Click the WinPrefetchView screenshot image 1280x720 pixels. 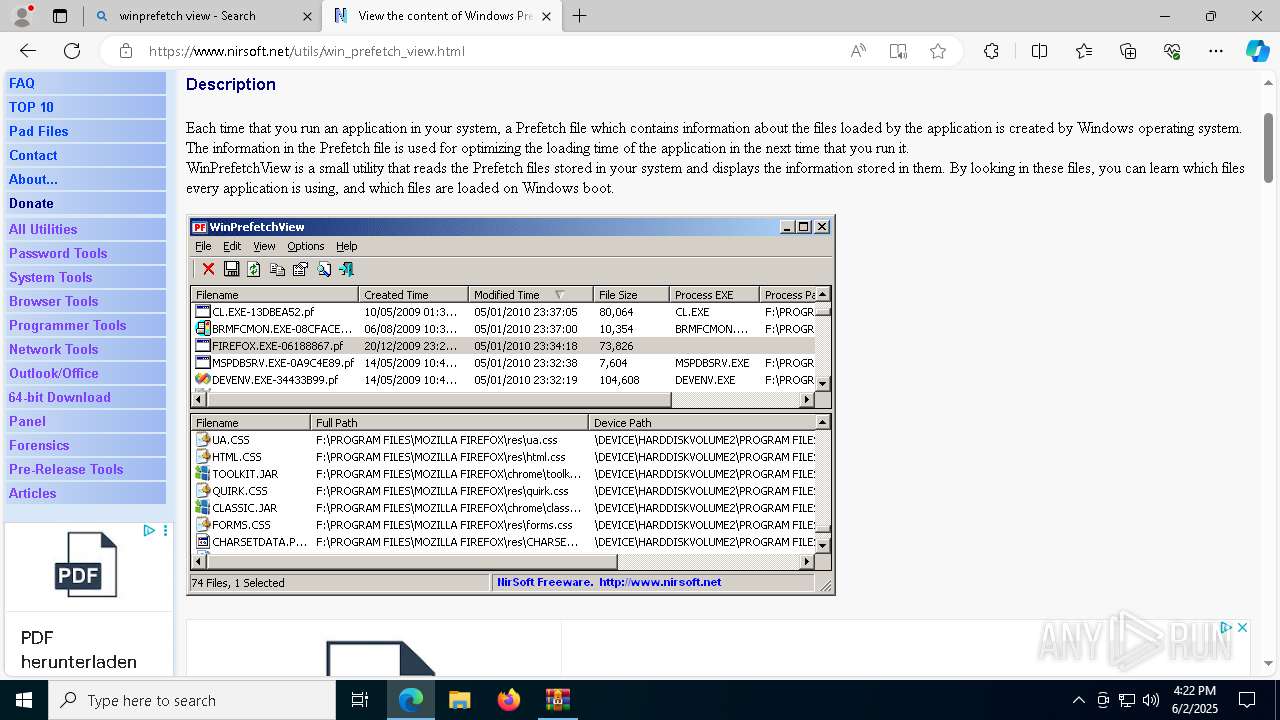(x=511, y=405)
